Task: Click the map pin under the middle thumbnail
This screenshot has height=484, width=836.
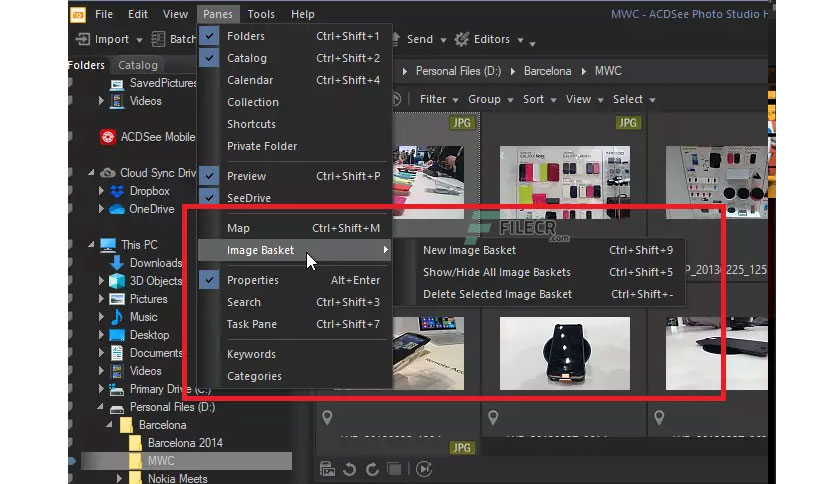Action: pyautogui.click(x=493, y=418)
